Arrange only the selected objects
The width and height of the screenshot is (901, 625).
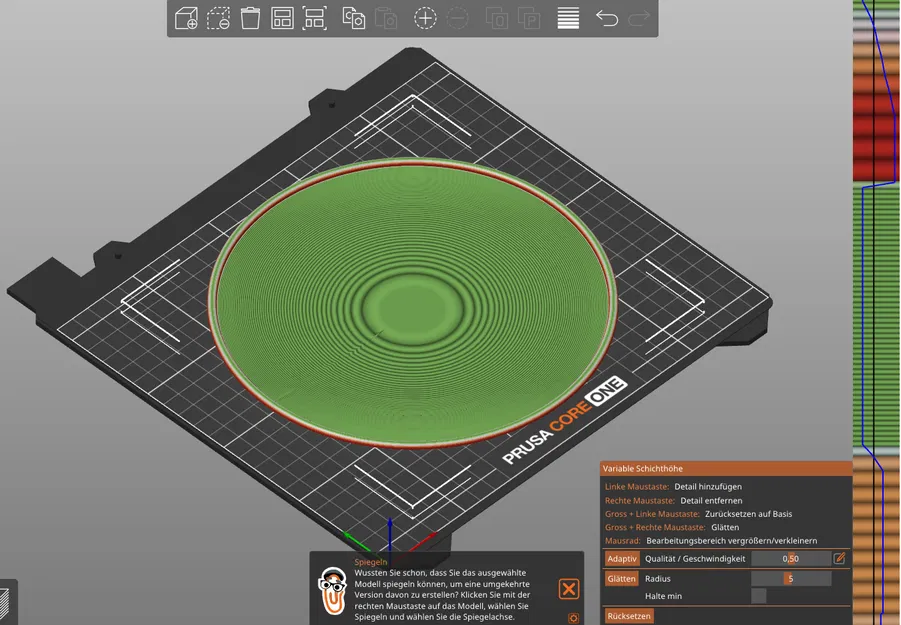point(314,18)
